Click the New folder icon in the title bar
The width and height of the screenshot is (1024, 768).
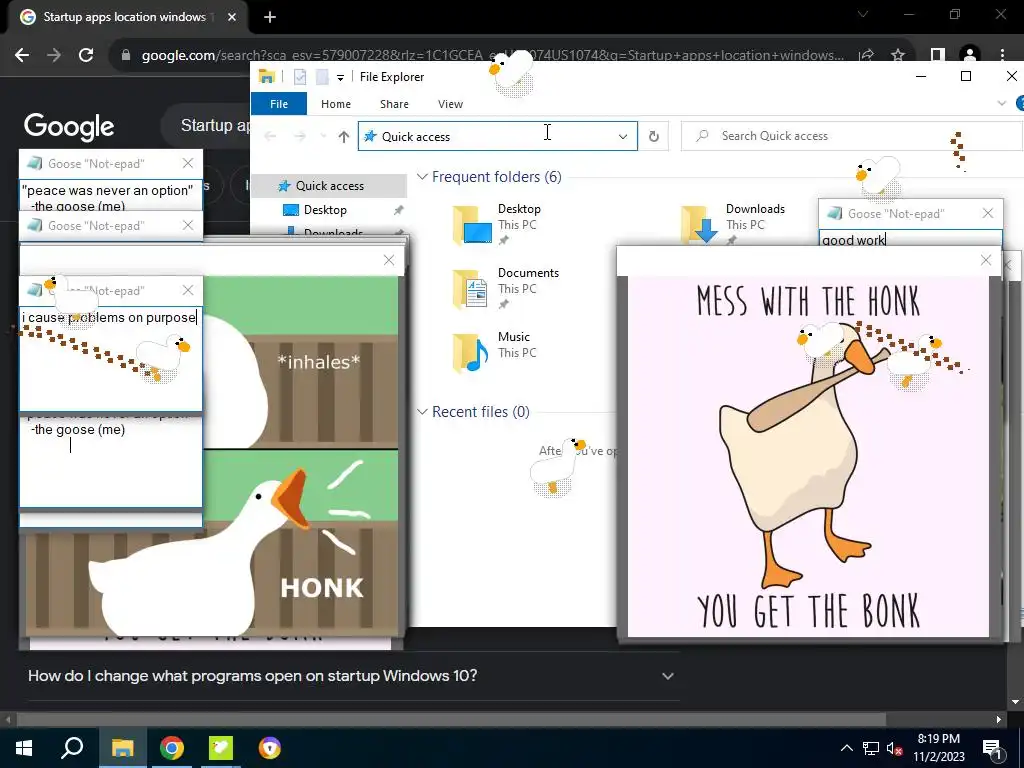click(322, 77)
